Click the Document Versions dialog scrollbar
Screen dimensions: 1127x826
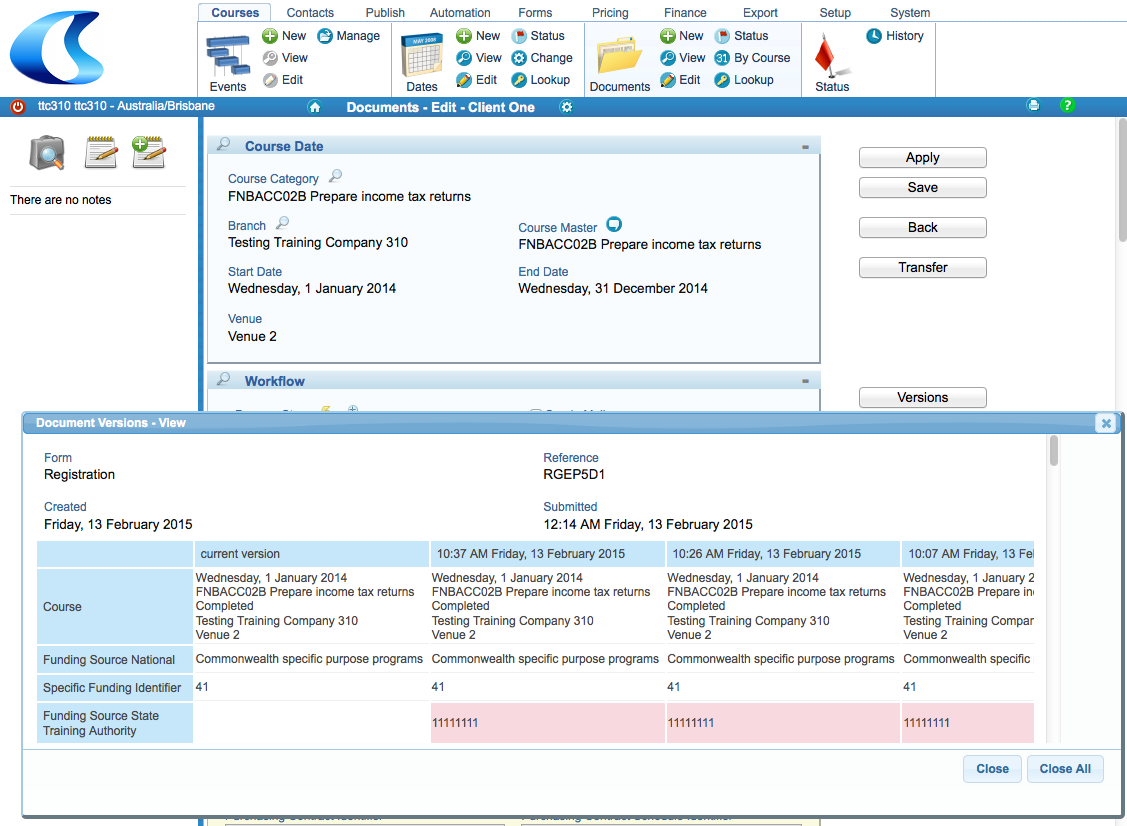point(1054,451)
